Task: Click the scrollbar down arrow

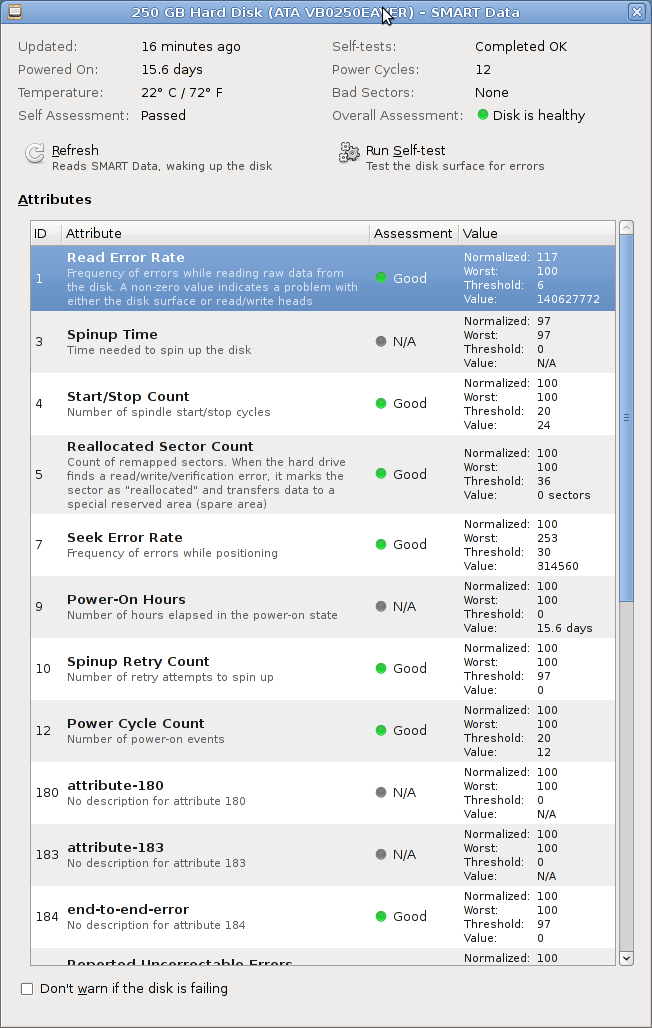Action: click(x=626, y=959)
